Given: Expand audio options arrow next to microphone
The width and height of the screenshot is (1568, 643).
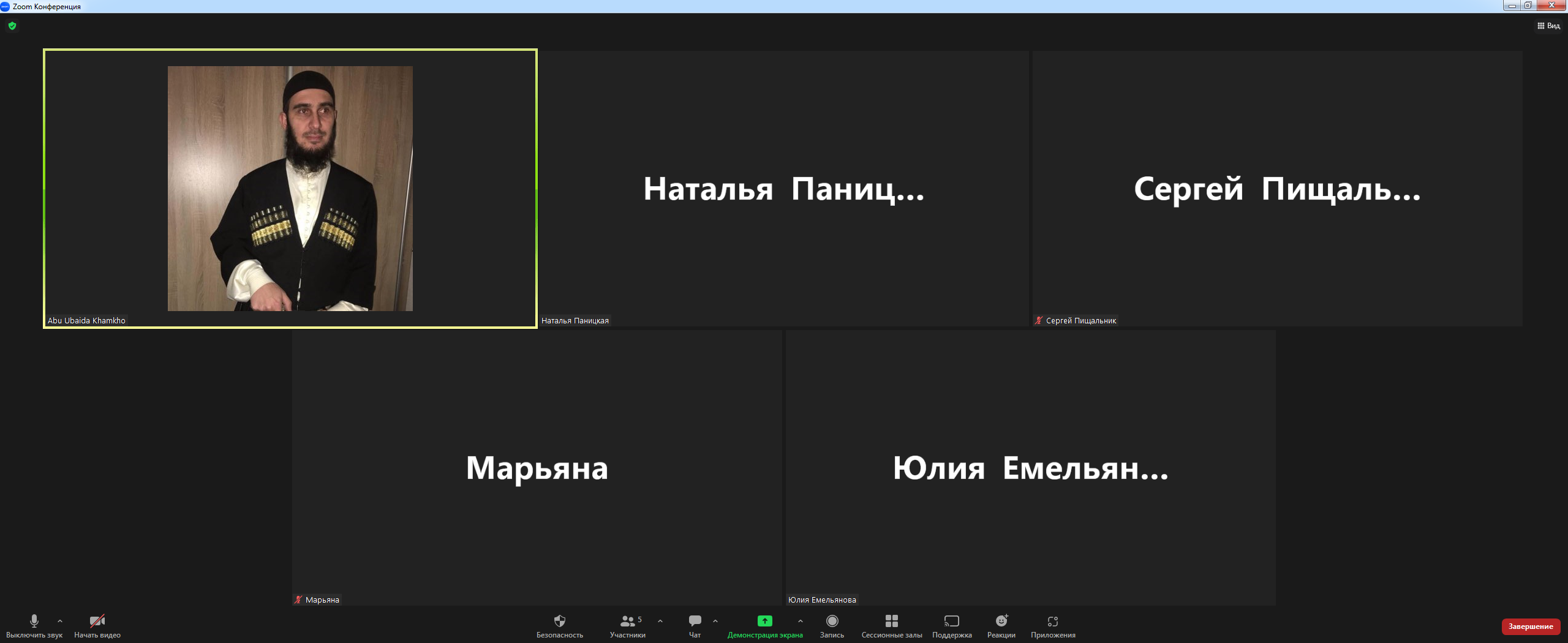Looking at the screenshot, I should [60, 621].
